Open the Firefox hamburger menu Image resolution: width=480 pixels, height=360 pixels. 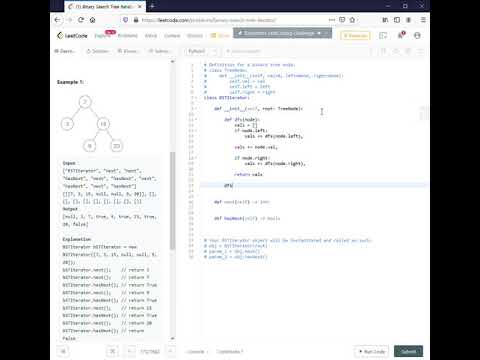tap(423, 20)
